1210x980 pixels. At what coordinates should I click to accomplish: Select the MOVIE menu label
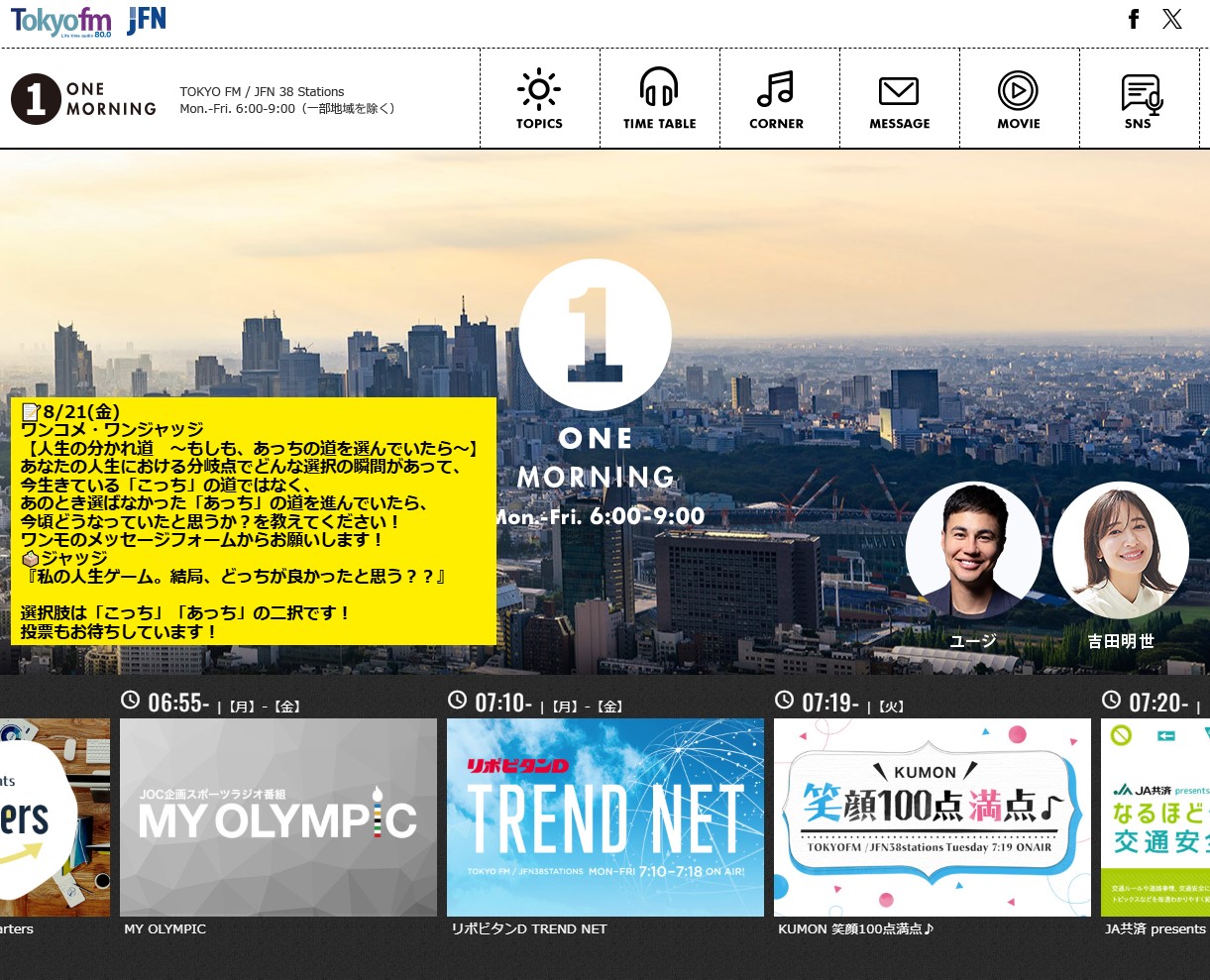pos(1019,124)
